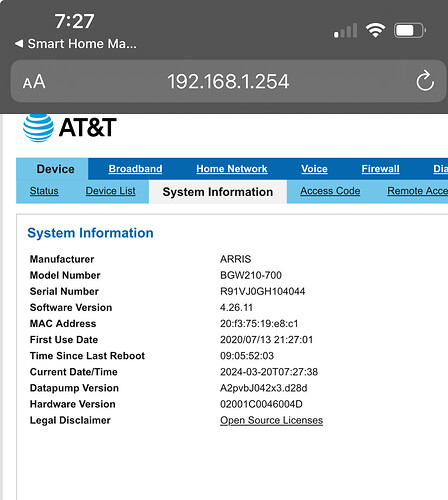Tap the cellular signal bars icon
The width and height of the screenshot is (448, 500).
345,31
